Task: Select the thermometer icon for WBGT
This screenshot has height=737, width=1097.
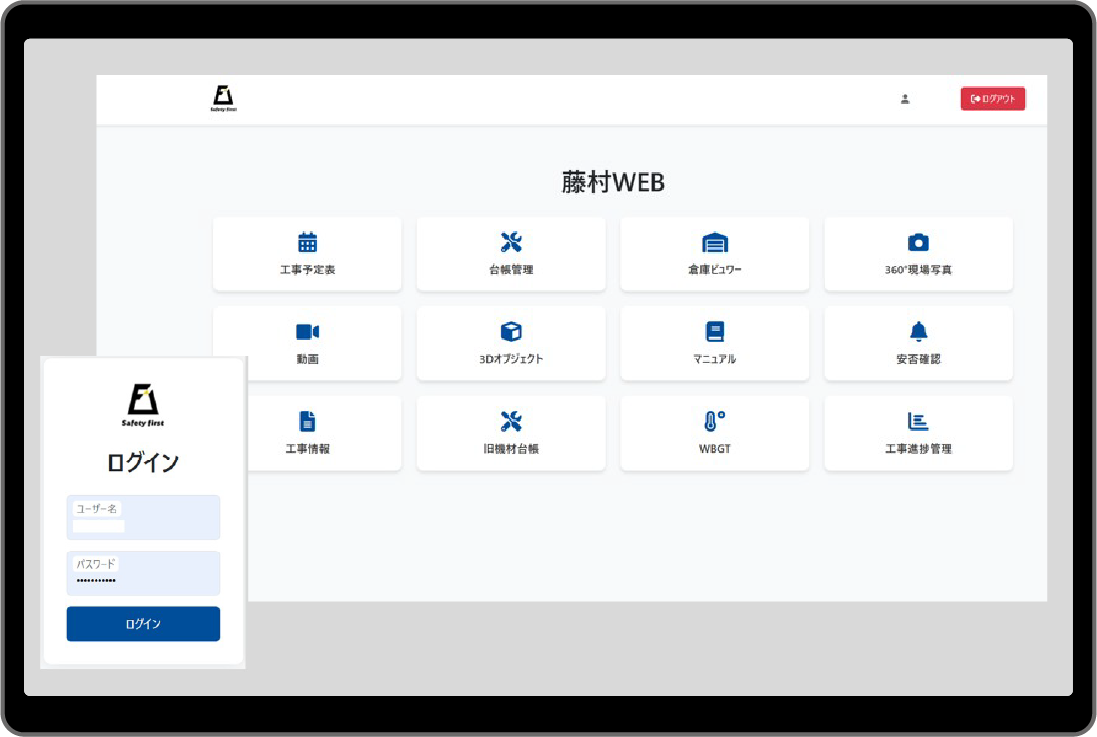Action: click(x=714, y=421)
